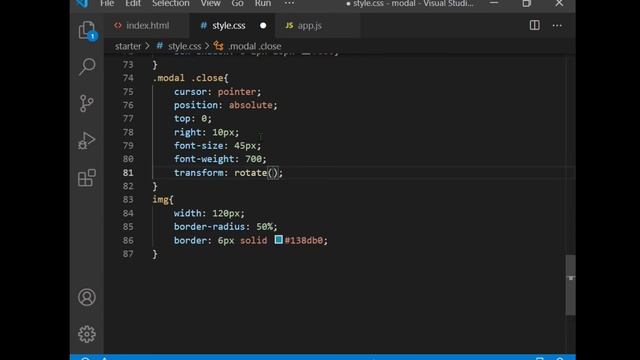Click the HTML icon on index.html tab
Image resolution: width=640 pixels, height=360 pixels.
(118, 25)
